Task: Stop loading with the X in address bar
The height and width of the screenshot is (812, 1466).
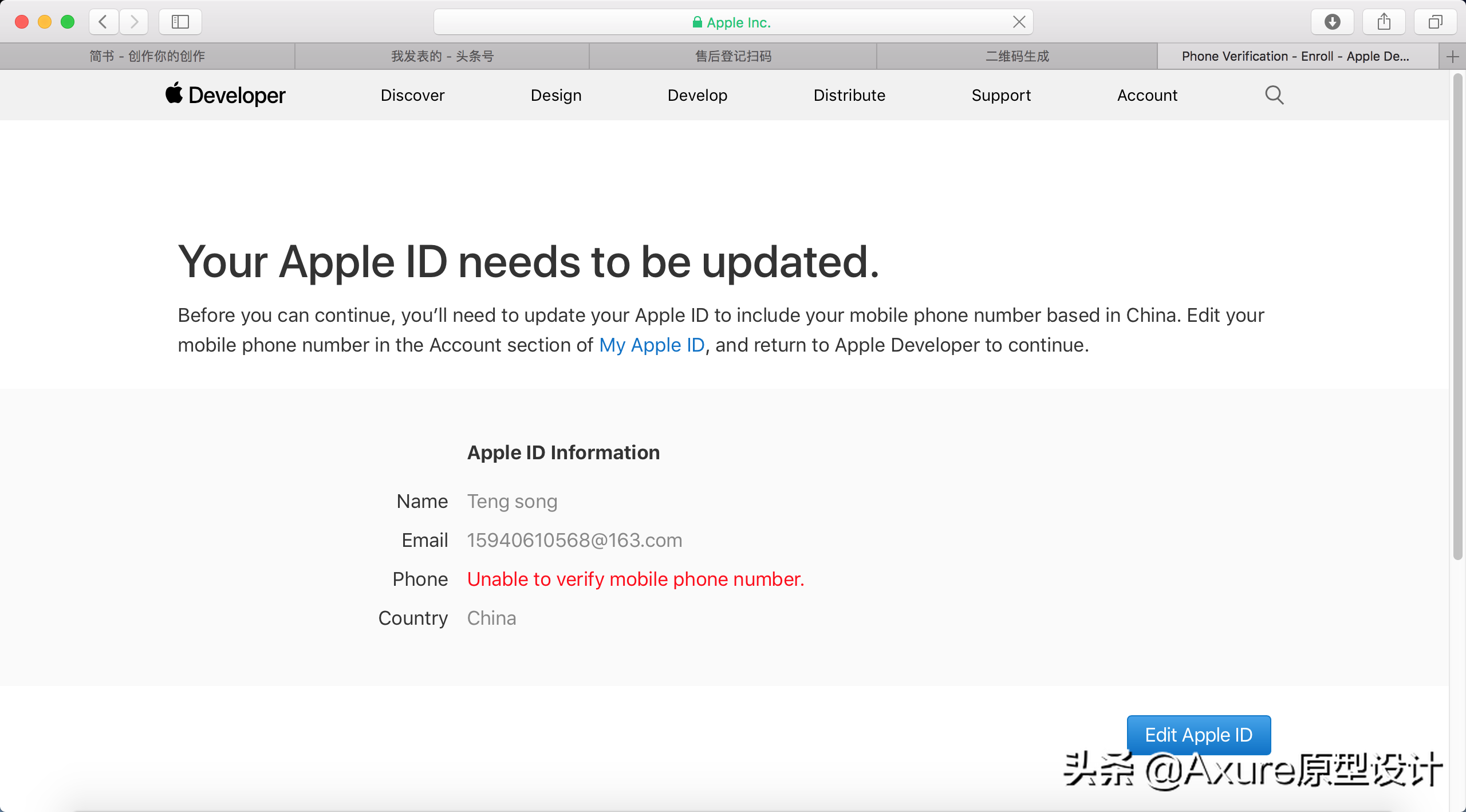Action: tap(1019, 22)
